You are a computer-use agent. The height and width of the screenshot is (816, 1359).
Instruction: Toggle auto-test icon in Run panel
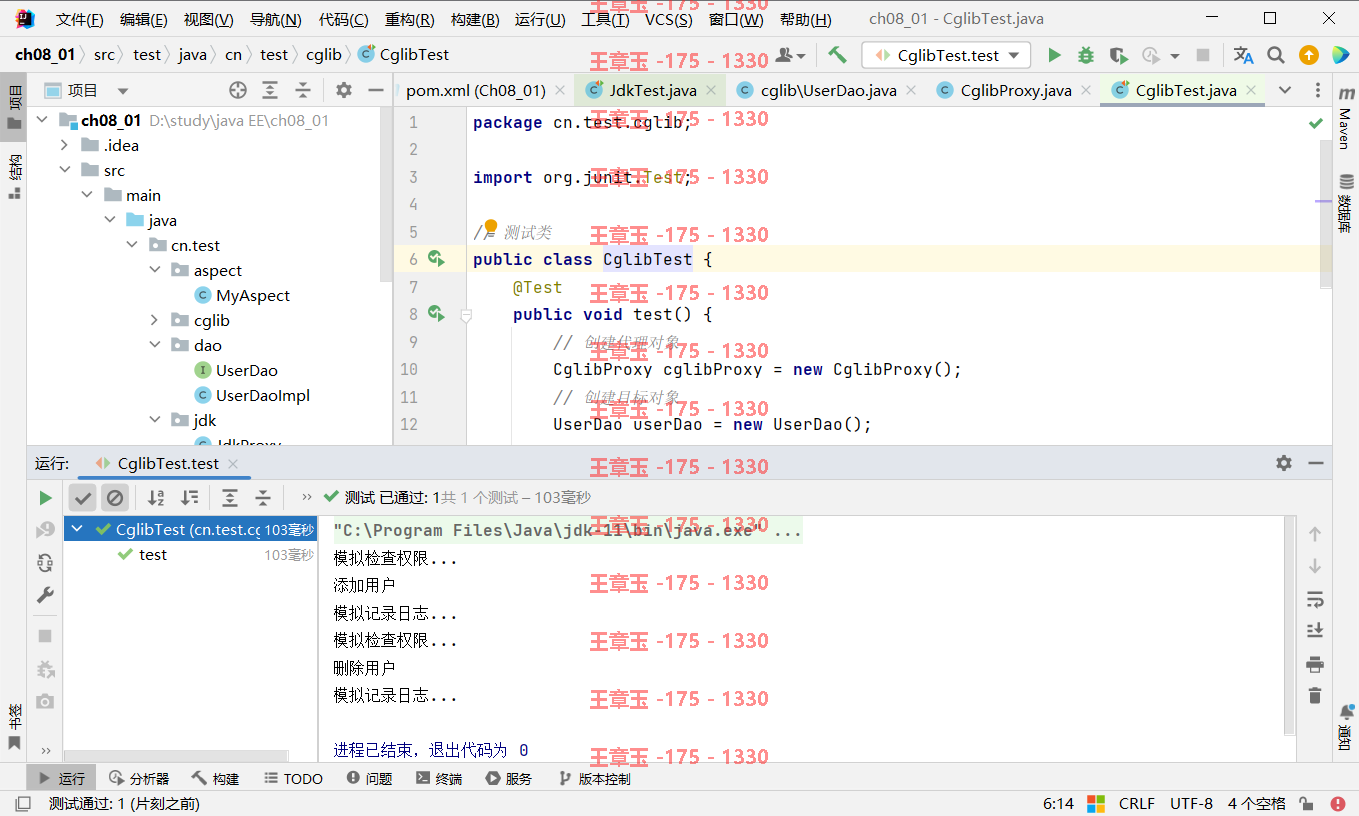click(x=45, y=562)
